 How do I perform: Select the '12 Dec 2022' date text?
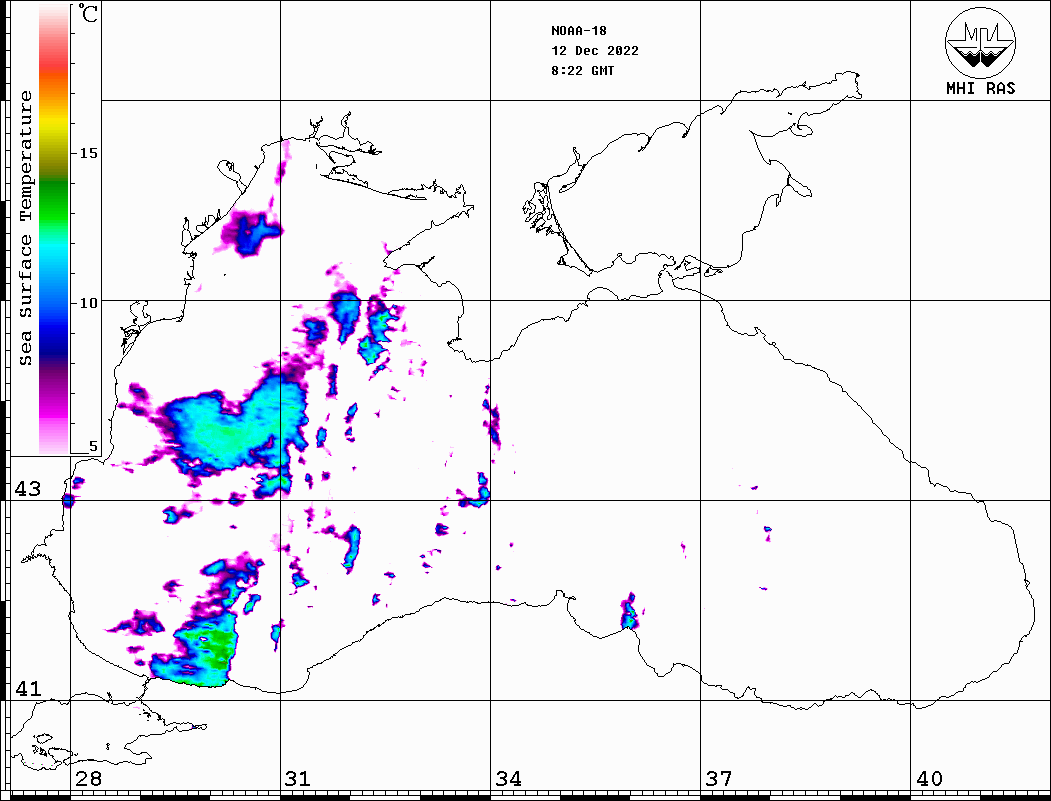click(x=595, y=51)
